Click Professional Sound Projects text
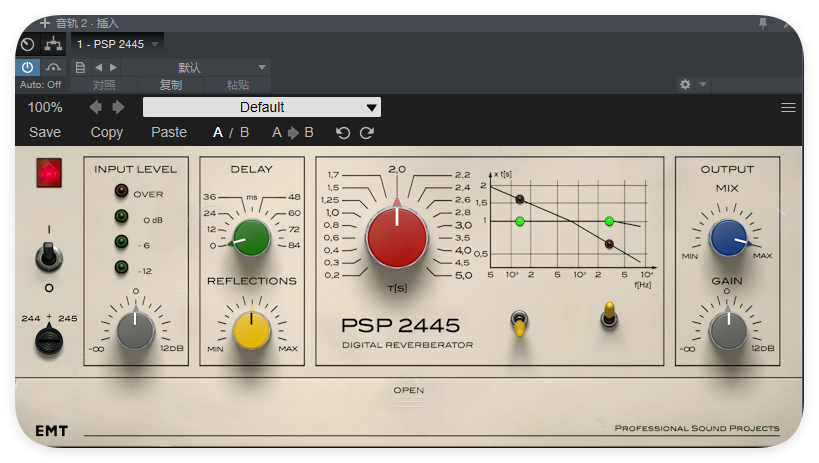The width and height of the screenshot is (819, 463). 697,428
